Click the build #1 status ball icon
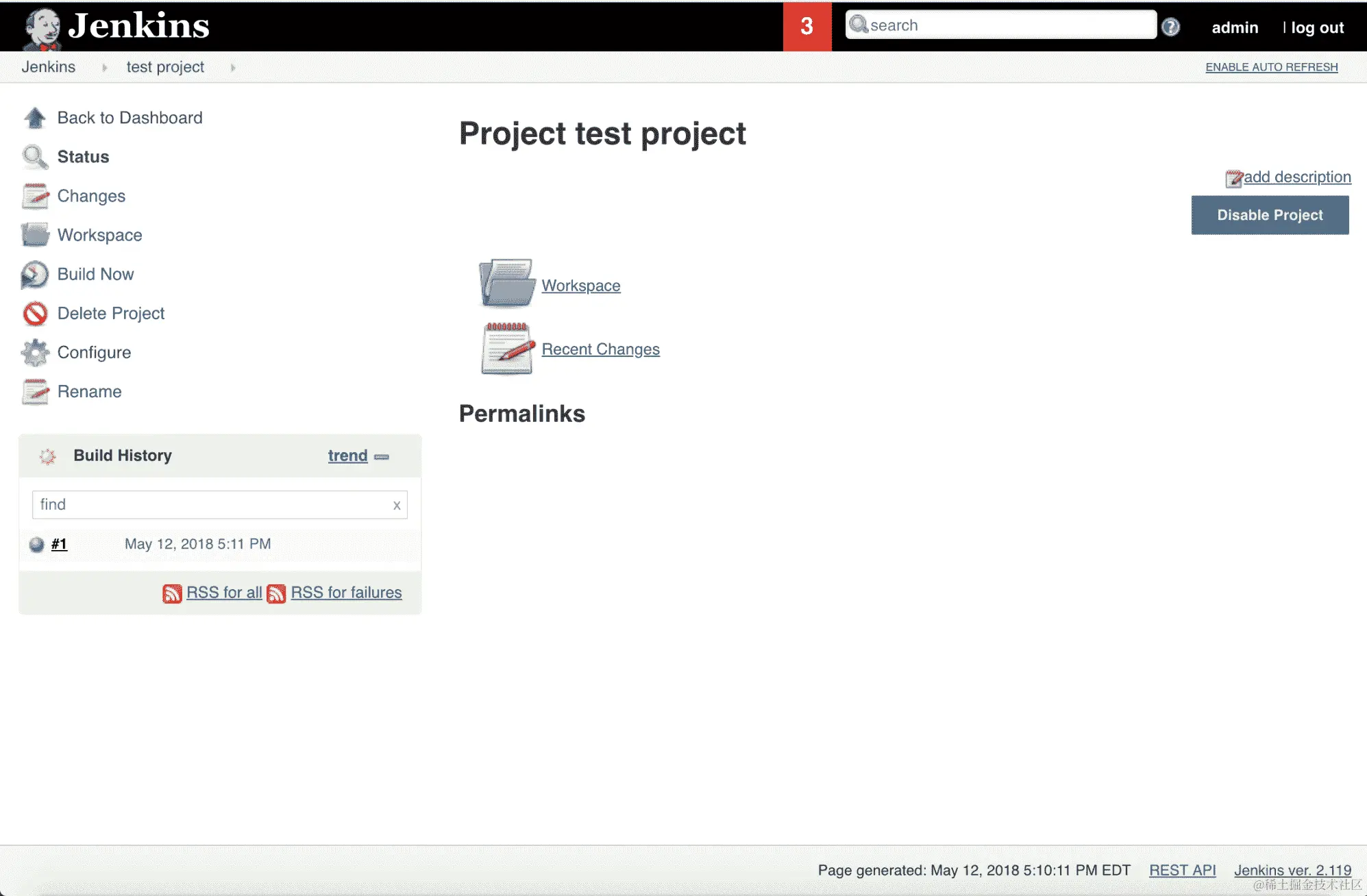 pos(37,545)
